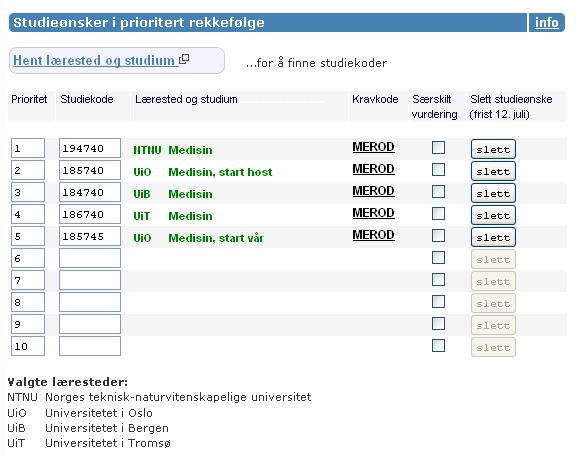Select the empty studiekode field for priority 6
Viewport: 580px width, 456px height.
point(90,258)
